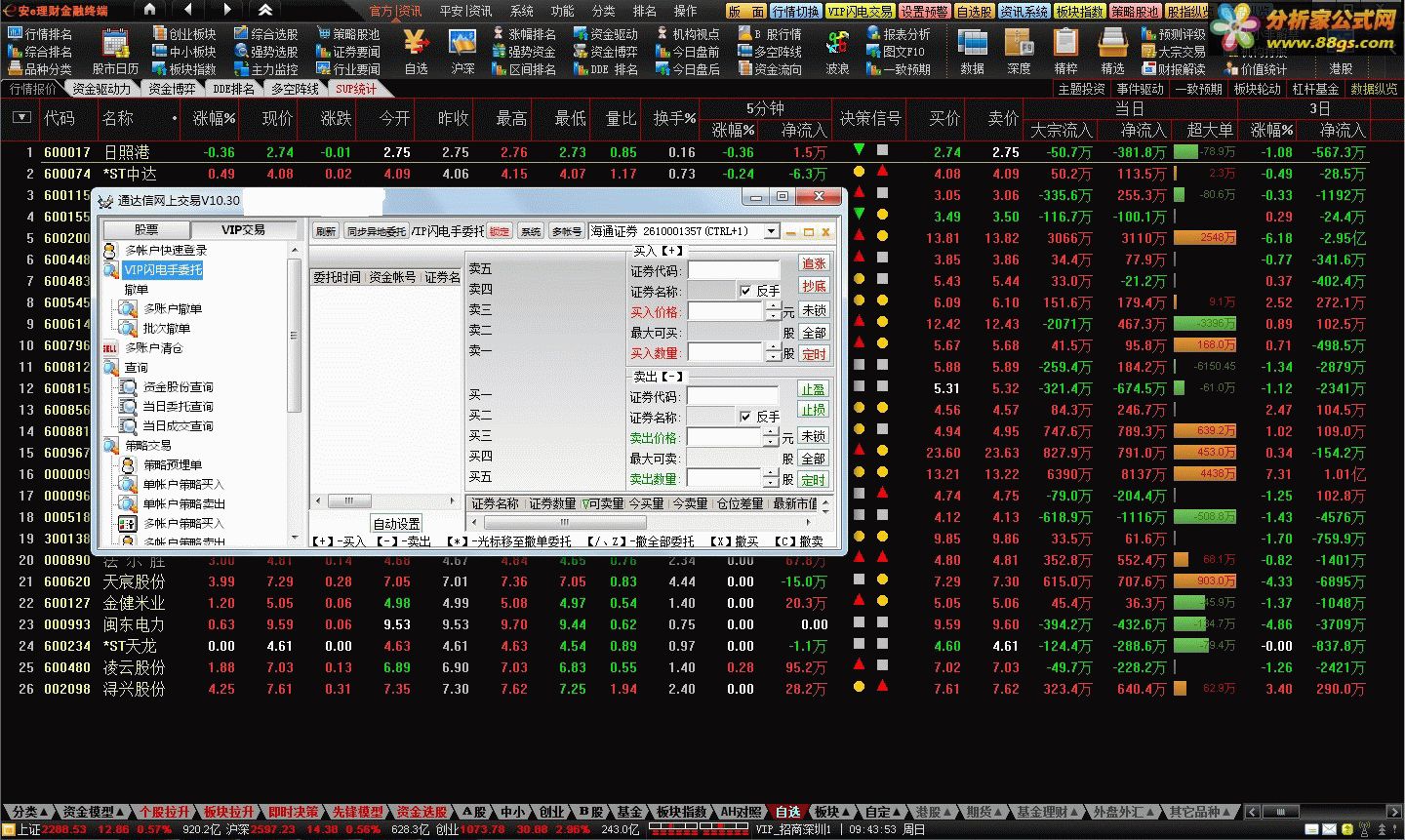This screenshot has width=1405, height=840.
Task: Toggle 反手 checkbox in 买入 section
Action: 745,291
